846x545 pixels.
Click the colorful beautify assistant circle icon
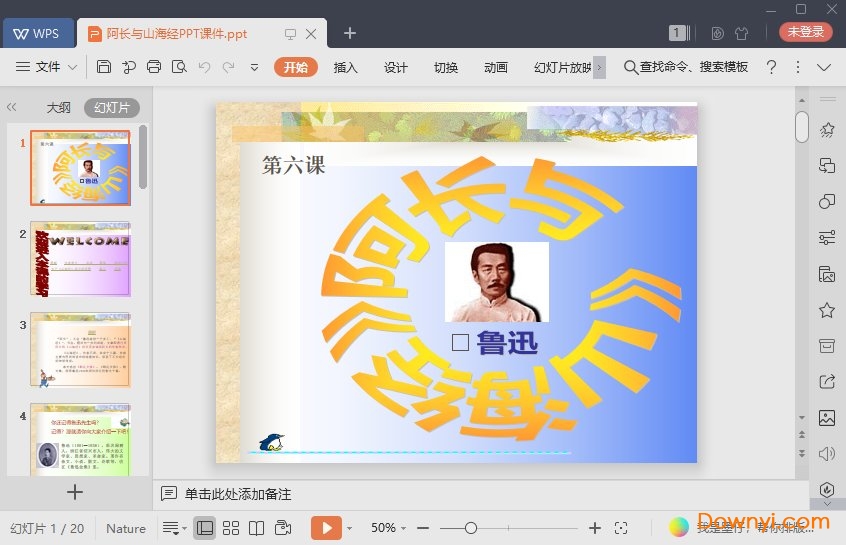679,527
